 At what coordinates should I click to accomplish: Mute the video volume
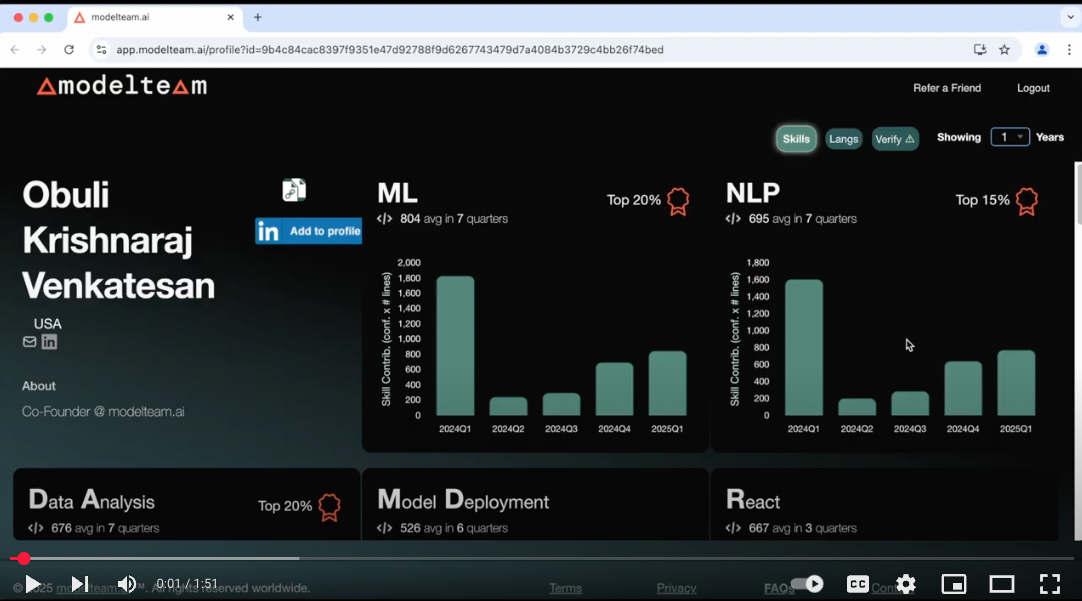[x=127, y=584]
